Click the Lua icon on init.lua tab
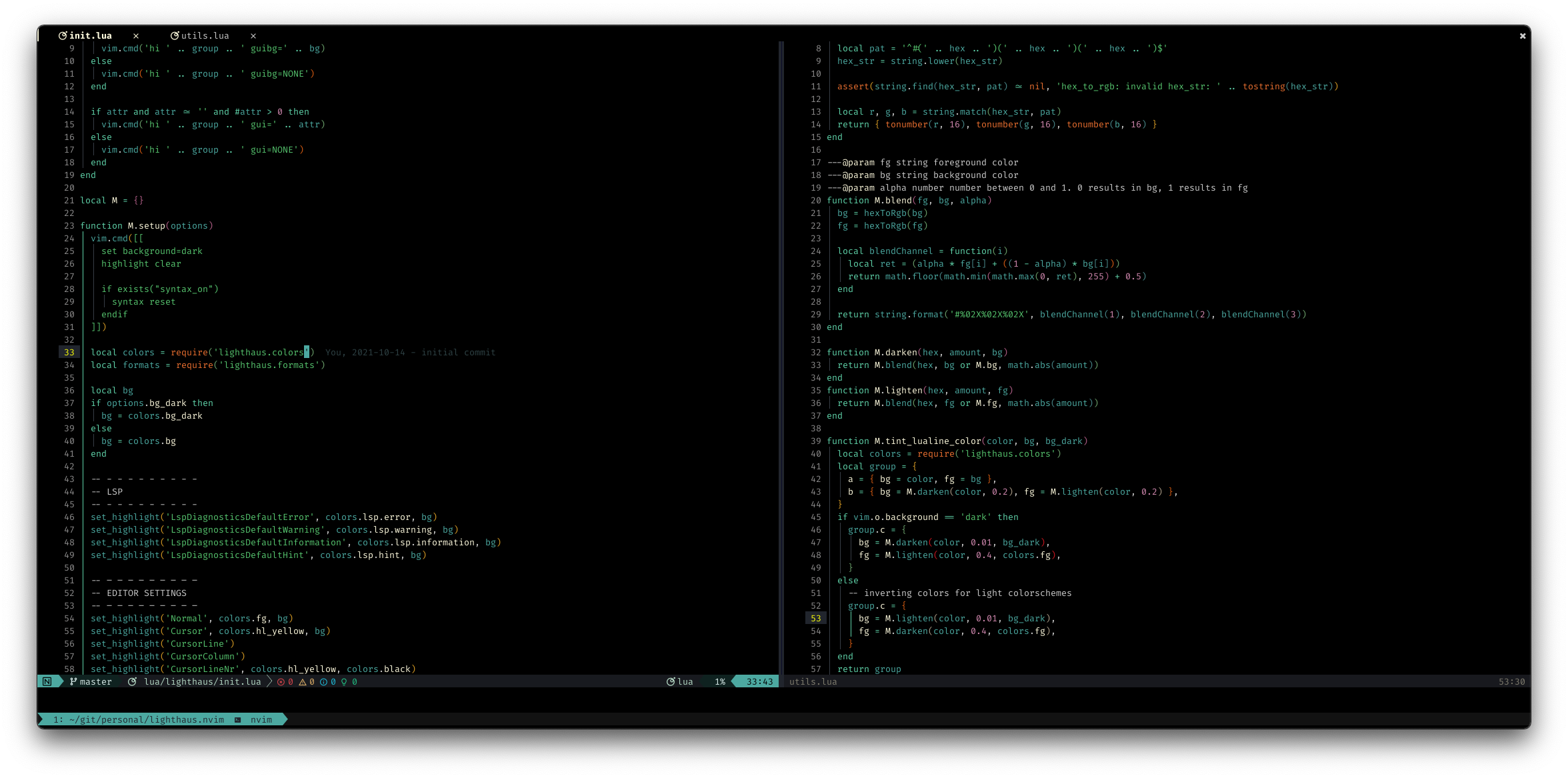This screenshot has width=1568, height=778. coord(63,35)
